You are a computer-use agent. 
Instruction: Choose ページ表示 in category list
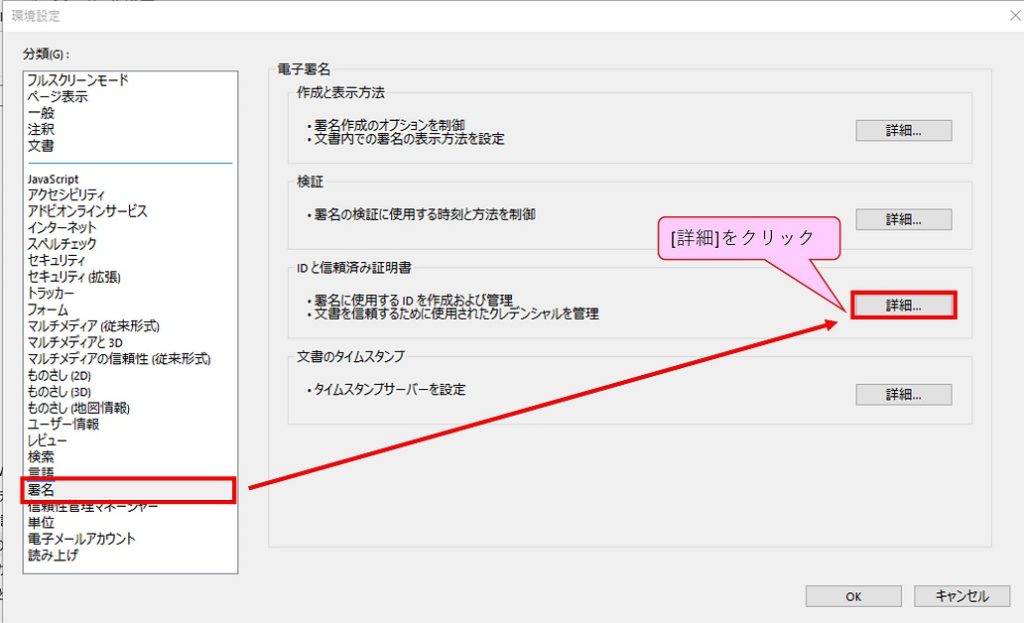click(x=57, y=96)
